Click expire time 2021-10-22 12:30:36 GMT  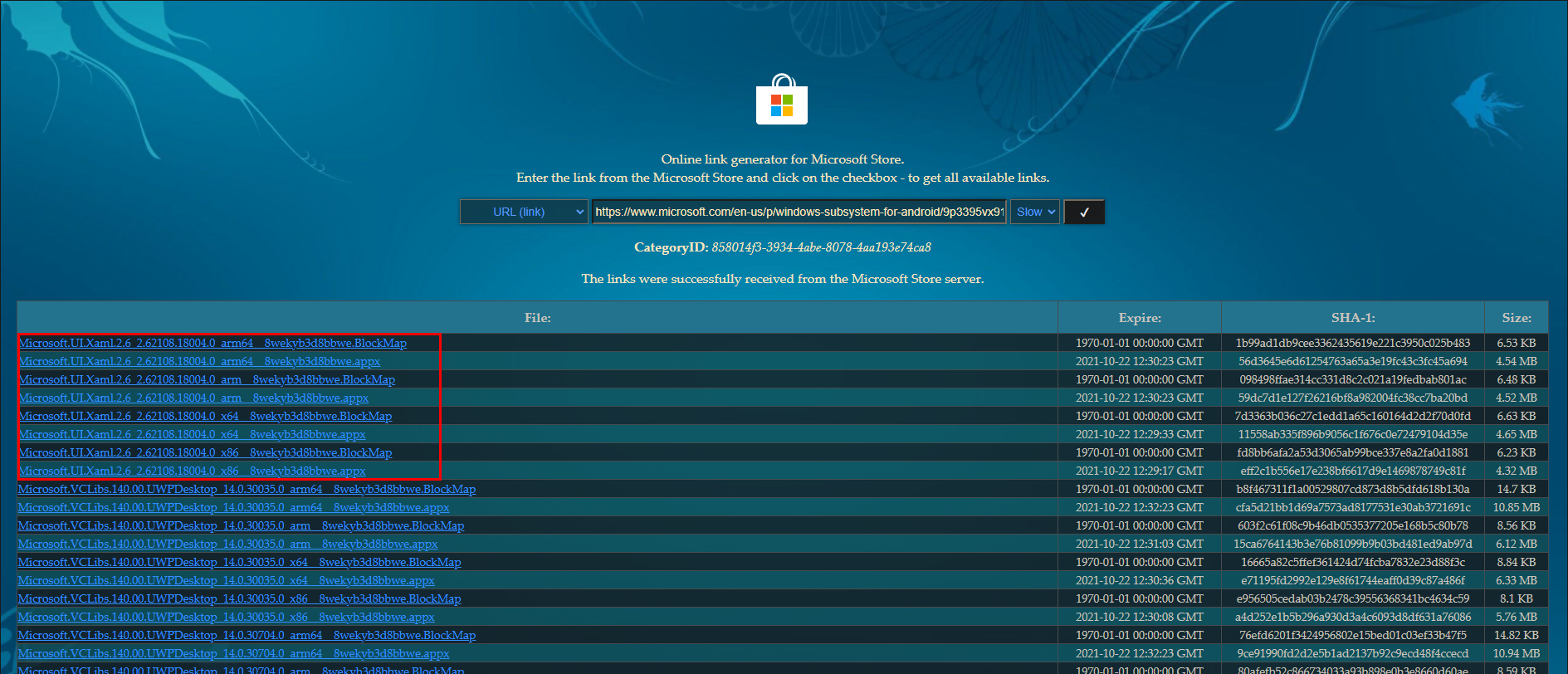1140,580
